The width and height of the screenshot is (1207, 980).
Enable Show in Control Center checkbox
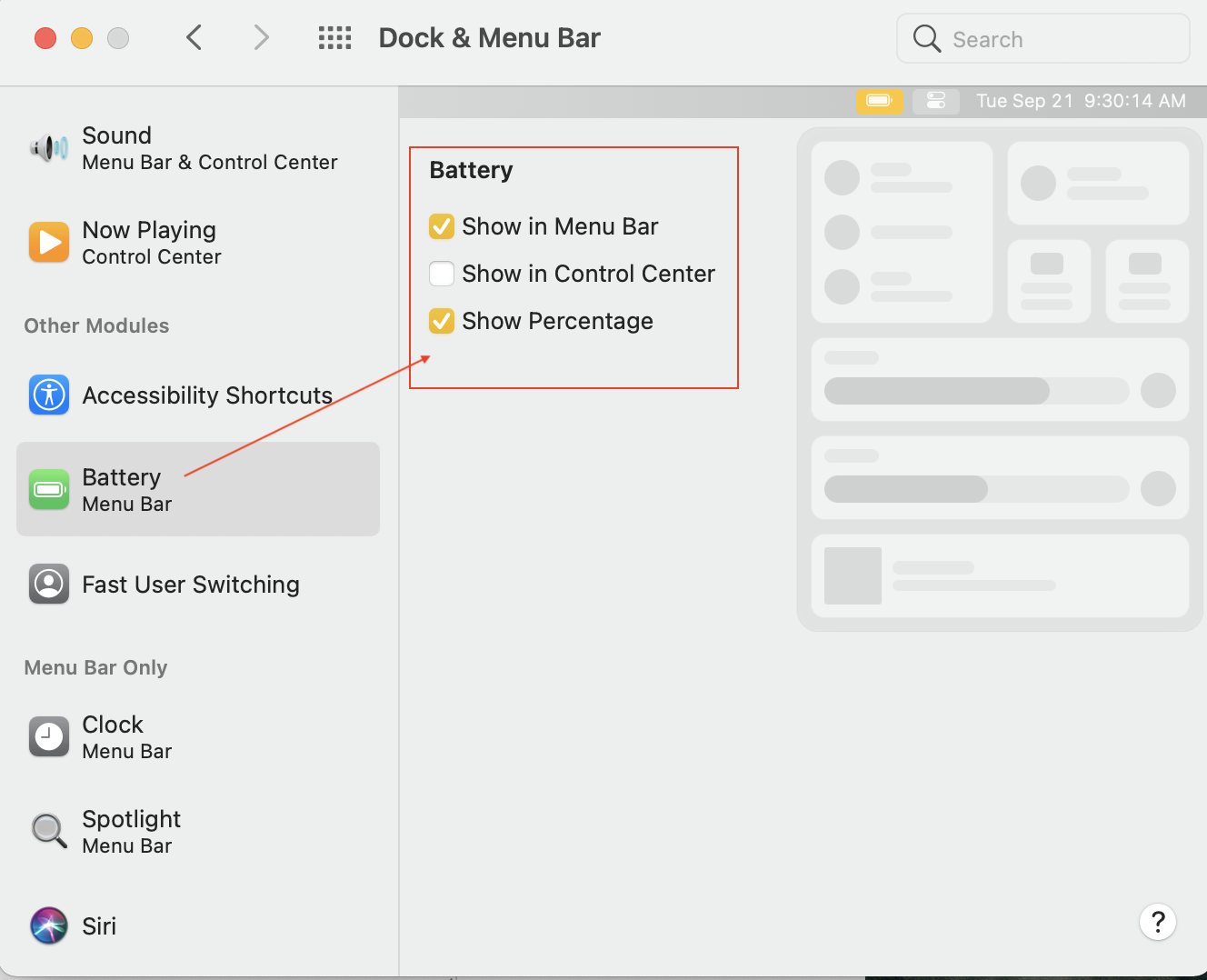[x=442, y=274]
